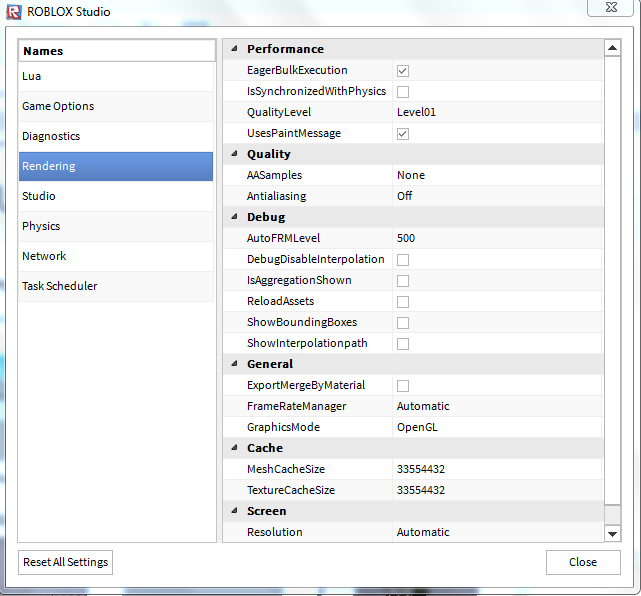Switch to the Diagnostics category
The height and width of the screenshot is (596, 641).
pos(116,136)
